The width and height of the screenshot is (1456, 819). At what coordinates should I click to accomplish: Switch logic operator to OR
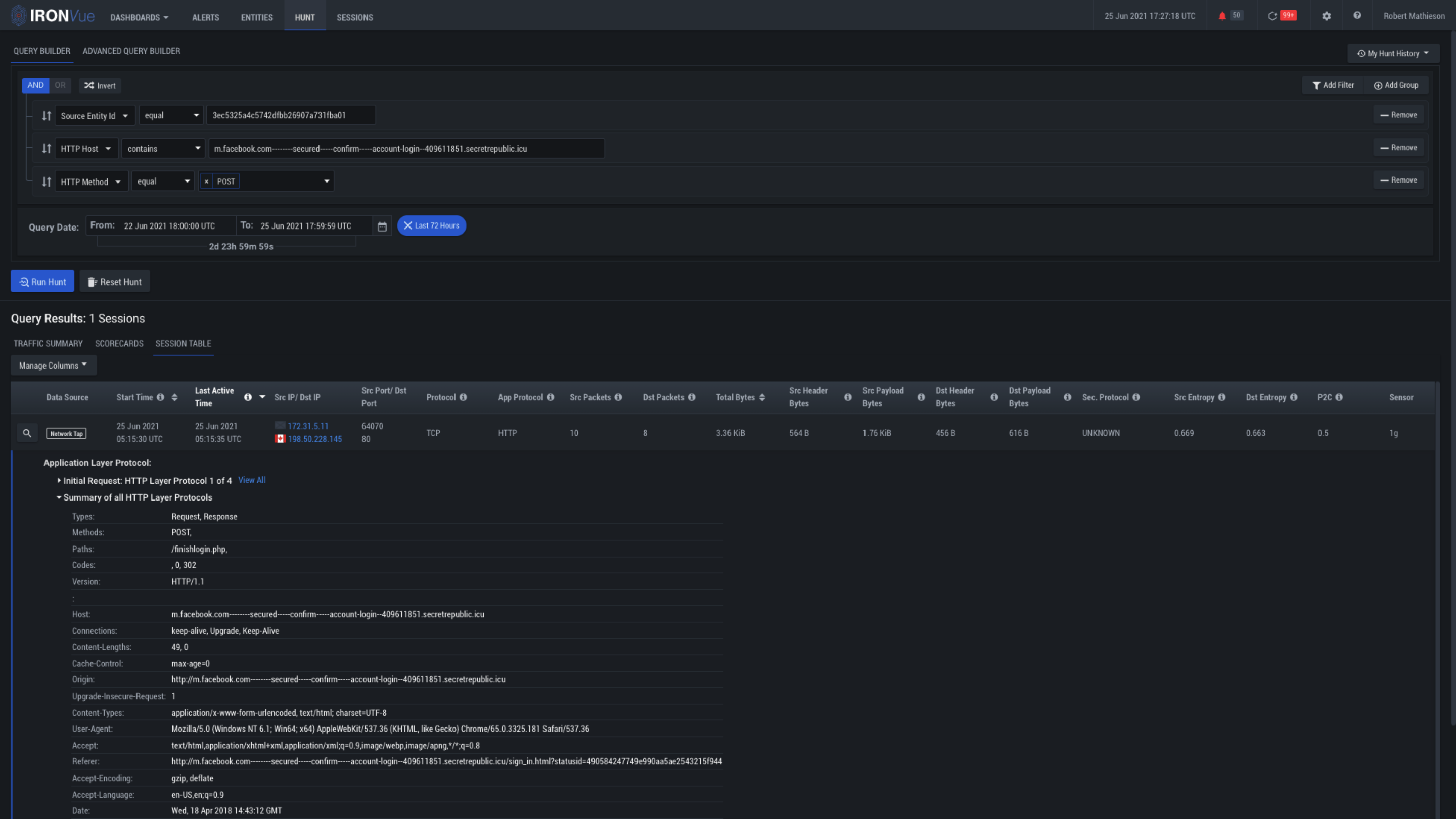[60, 85]
